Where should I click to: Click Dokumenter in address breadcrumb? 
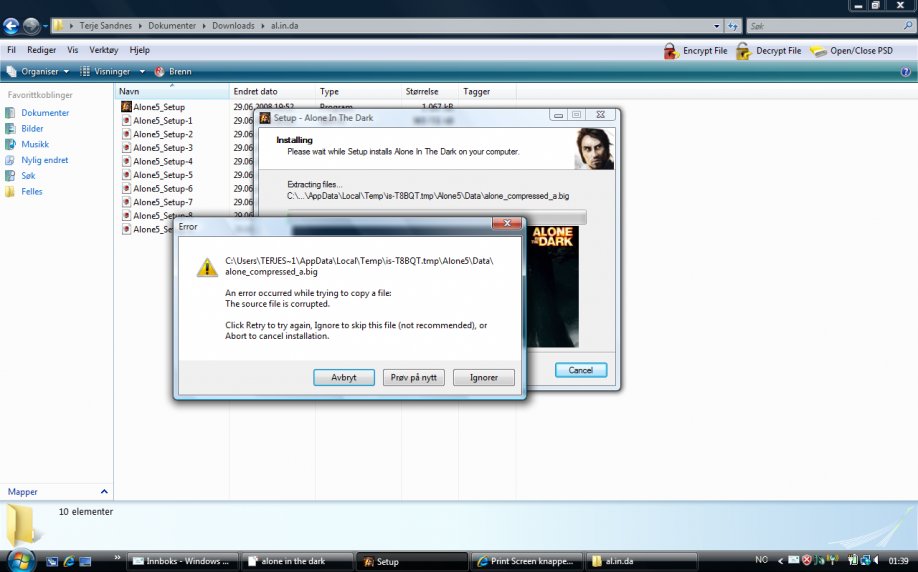172,26
